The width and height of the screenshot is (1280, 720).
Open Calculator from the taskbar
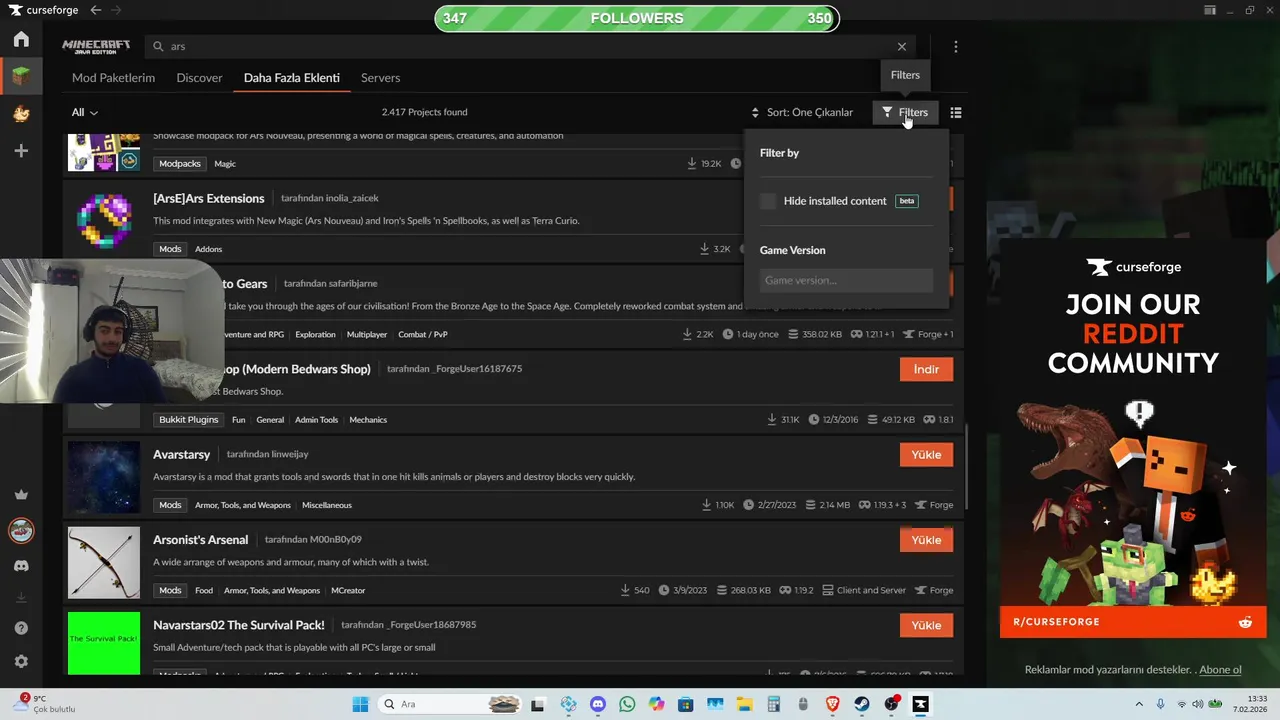click(x=773, y=704)
